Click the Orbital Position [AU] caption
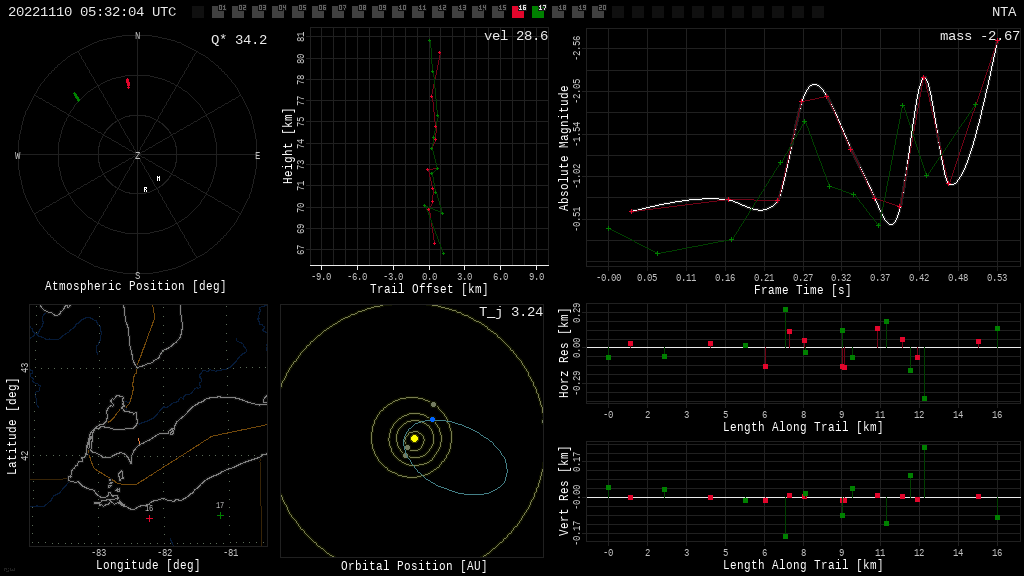Image resolution: width=1024 pixels, height=576 pixels. (x=414, y=566)
